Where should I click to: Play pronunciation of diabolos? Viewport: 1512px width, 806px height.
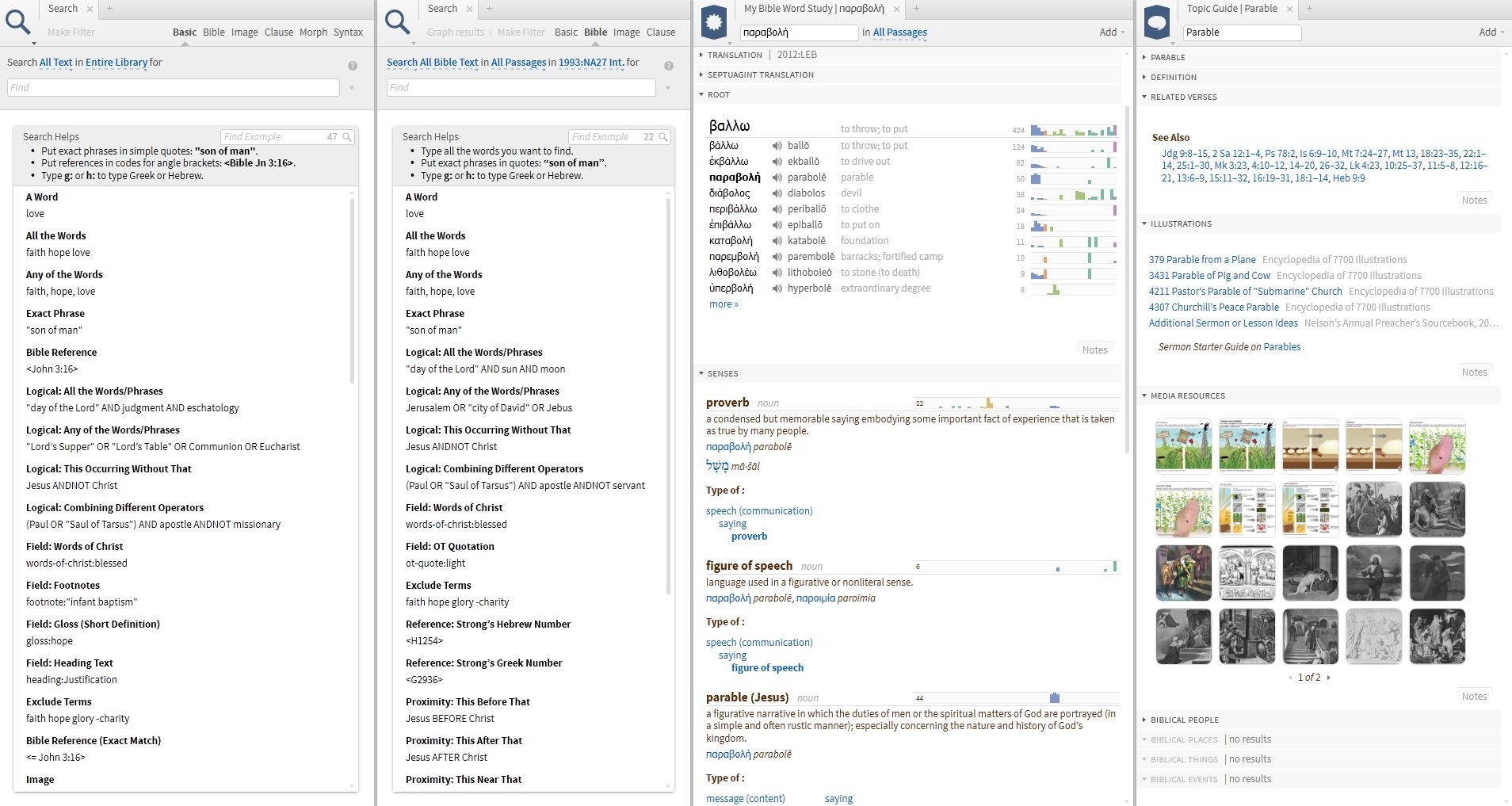point(777,193)
